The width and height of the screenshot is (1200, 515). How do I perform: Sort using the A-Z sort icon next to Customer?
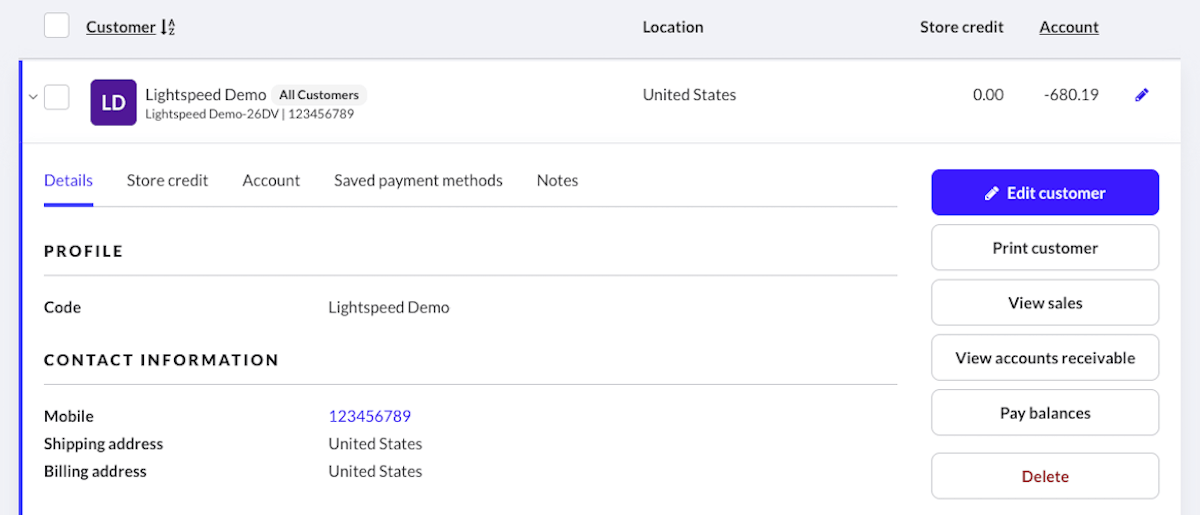(168, 27)
